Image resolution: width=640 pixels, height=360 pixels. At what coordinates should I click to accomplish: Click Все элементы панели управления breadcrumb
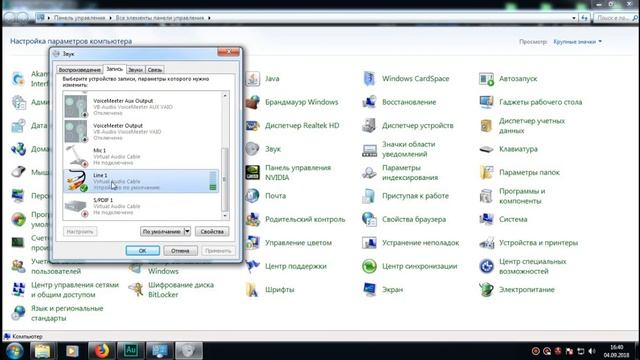pyautogui.click(x=160, y=18)
